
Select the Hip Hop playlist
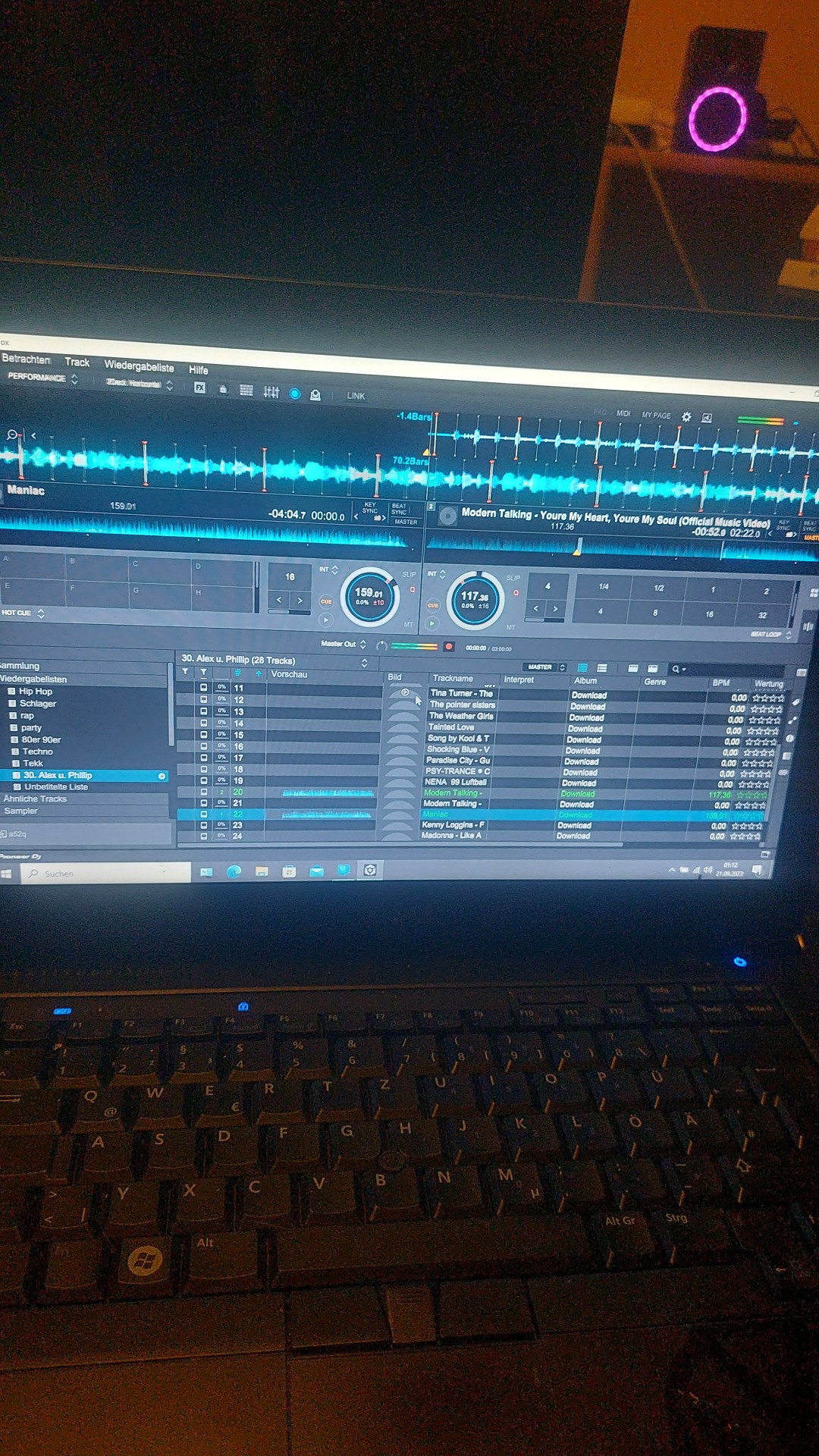(x=36, y=692)
